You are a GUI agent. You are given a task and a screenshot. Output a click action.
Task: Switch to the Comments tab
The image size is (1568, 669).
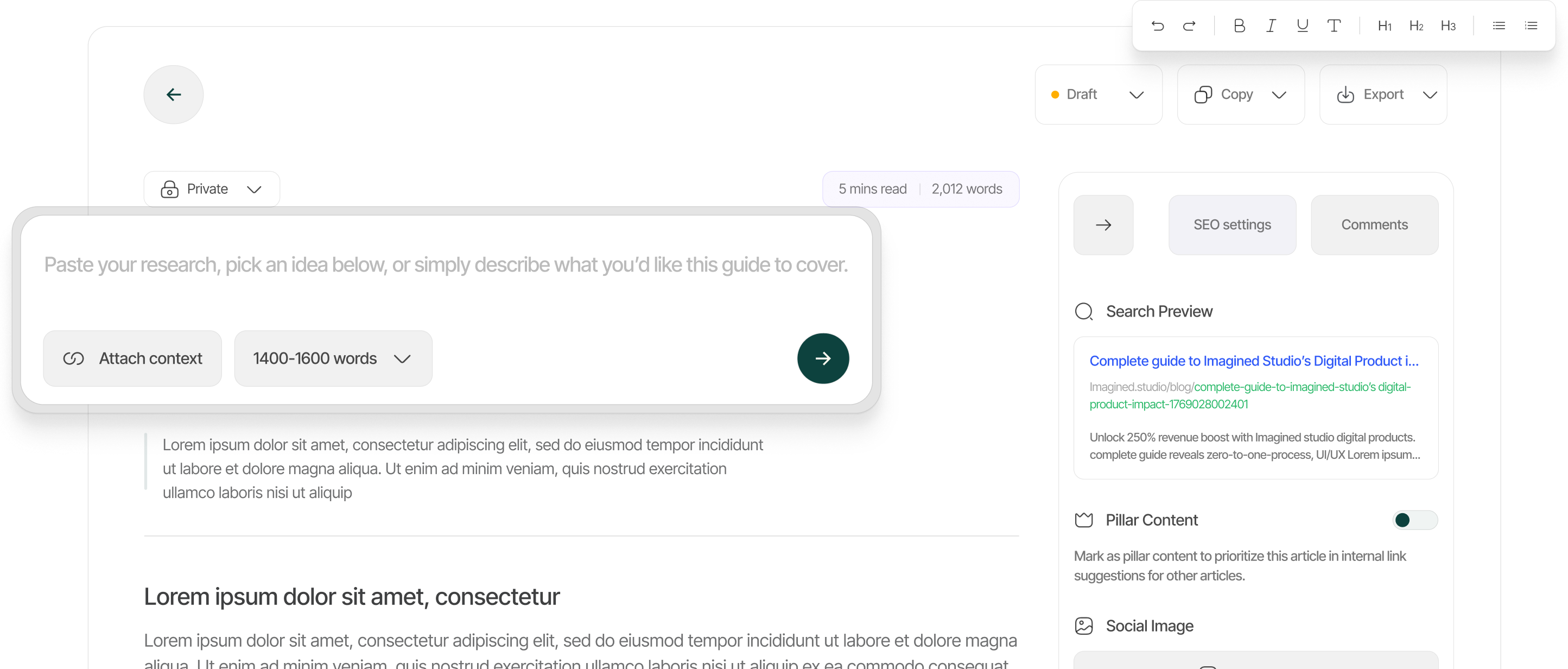click(x=1374, y=225)
